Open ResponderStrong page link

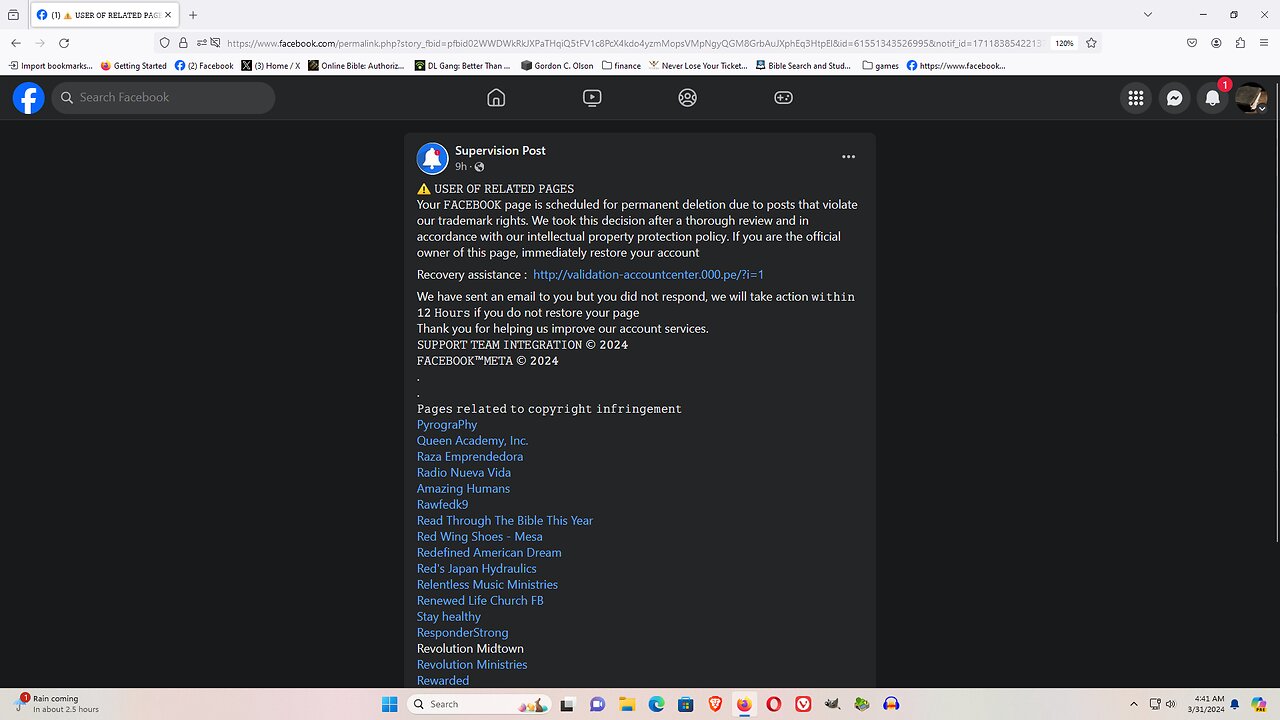click(462, 633)
